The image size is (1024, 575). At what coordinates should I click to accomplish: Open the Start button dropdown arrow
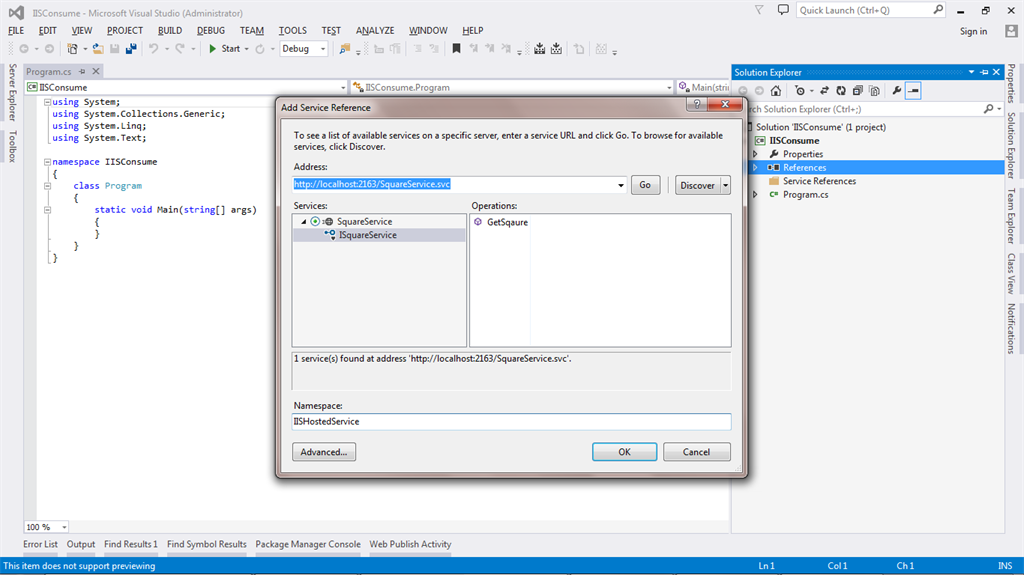click(x=246, y=49)
